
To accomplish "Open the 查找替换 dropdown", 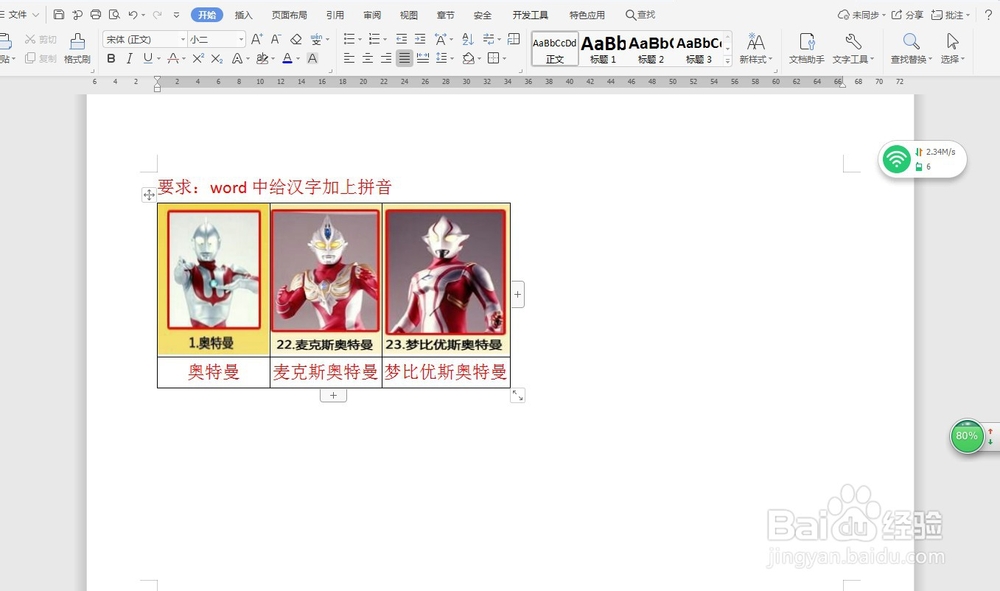I will 911,48.
